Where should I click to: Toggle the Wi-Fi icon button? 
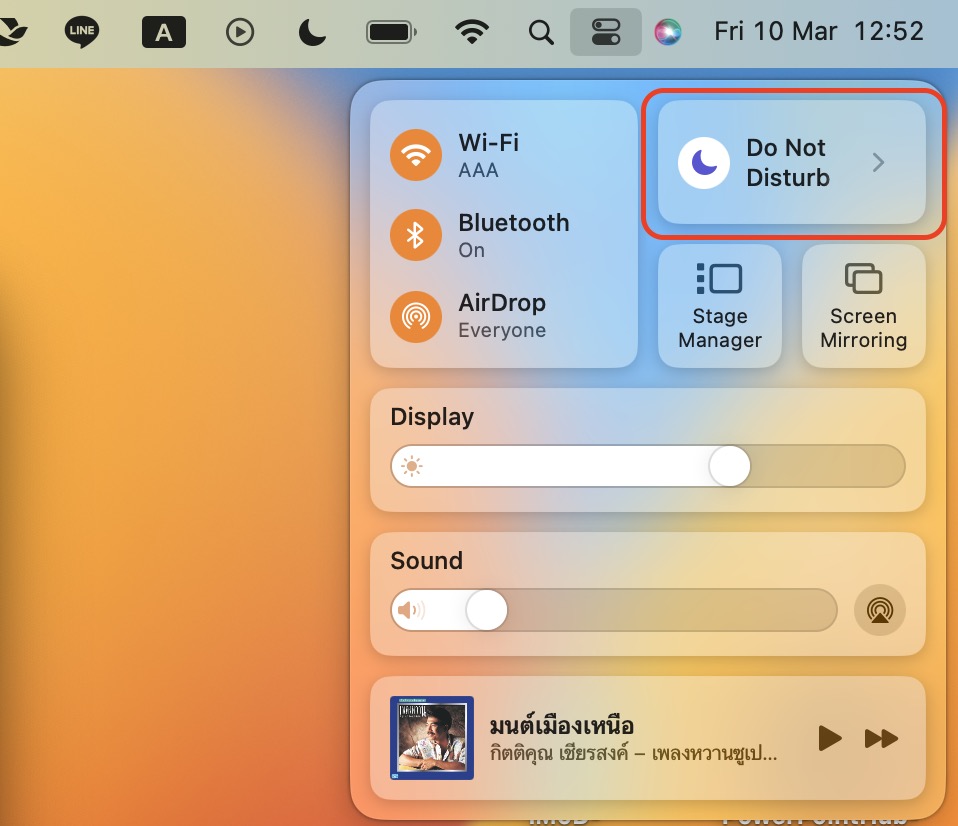tap(416, 155)
